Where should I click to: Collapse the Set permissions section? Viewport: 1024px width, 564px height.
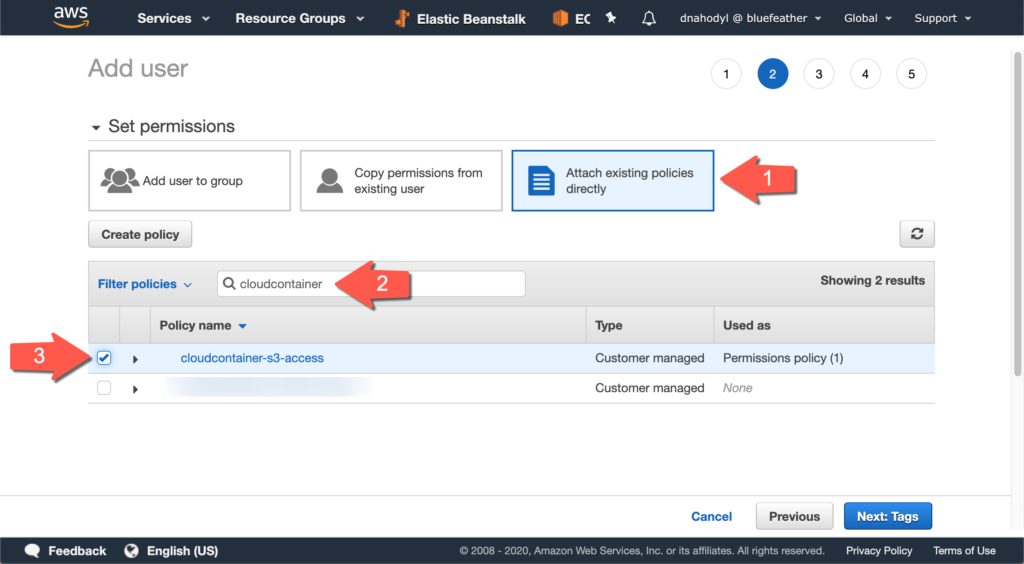click(x=96, y=128)
